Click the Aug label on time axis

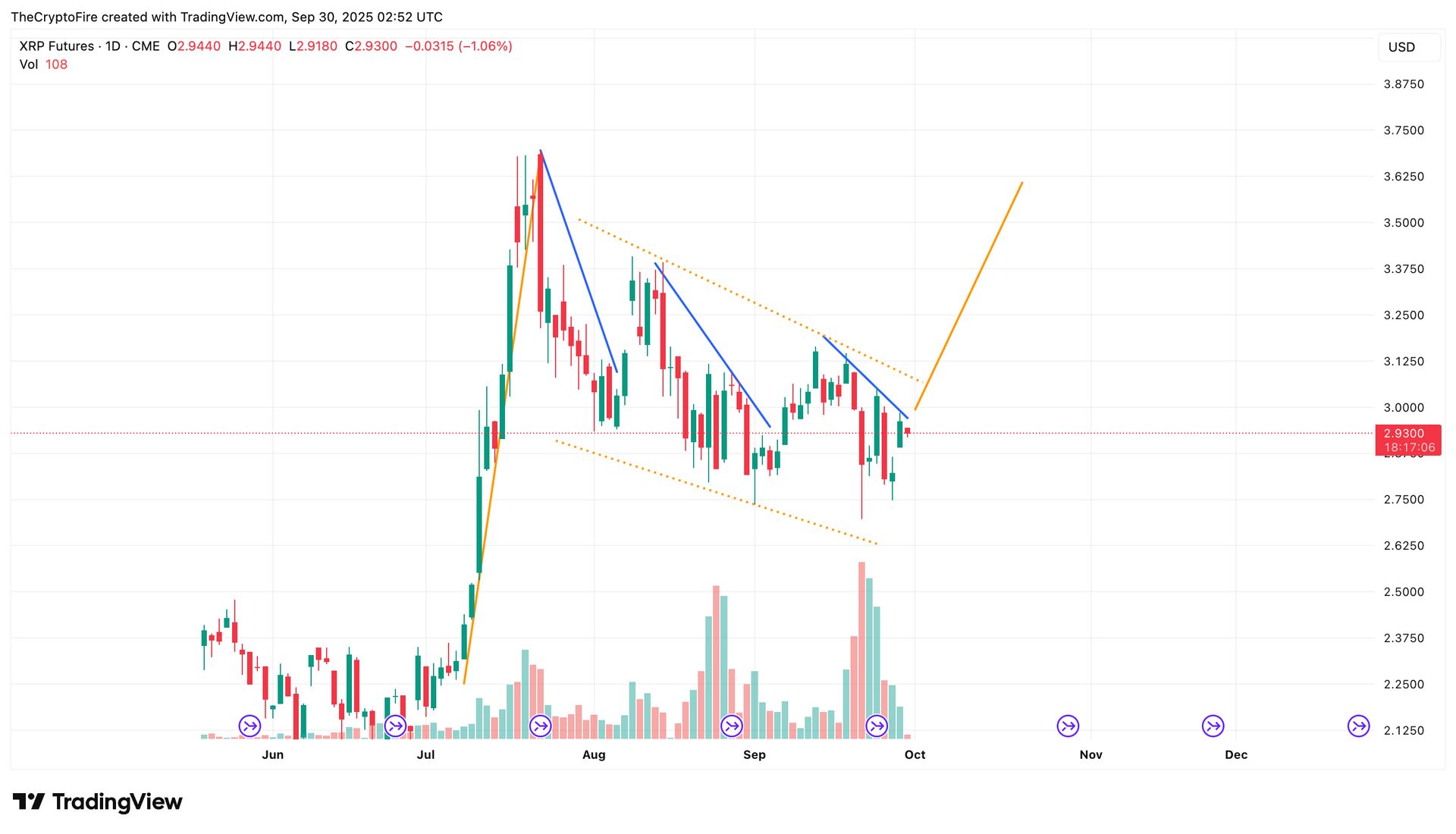[x=594, y=754]
